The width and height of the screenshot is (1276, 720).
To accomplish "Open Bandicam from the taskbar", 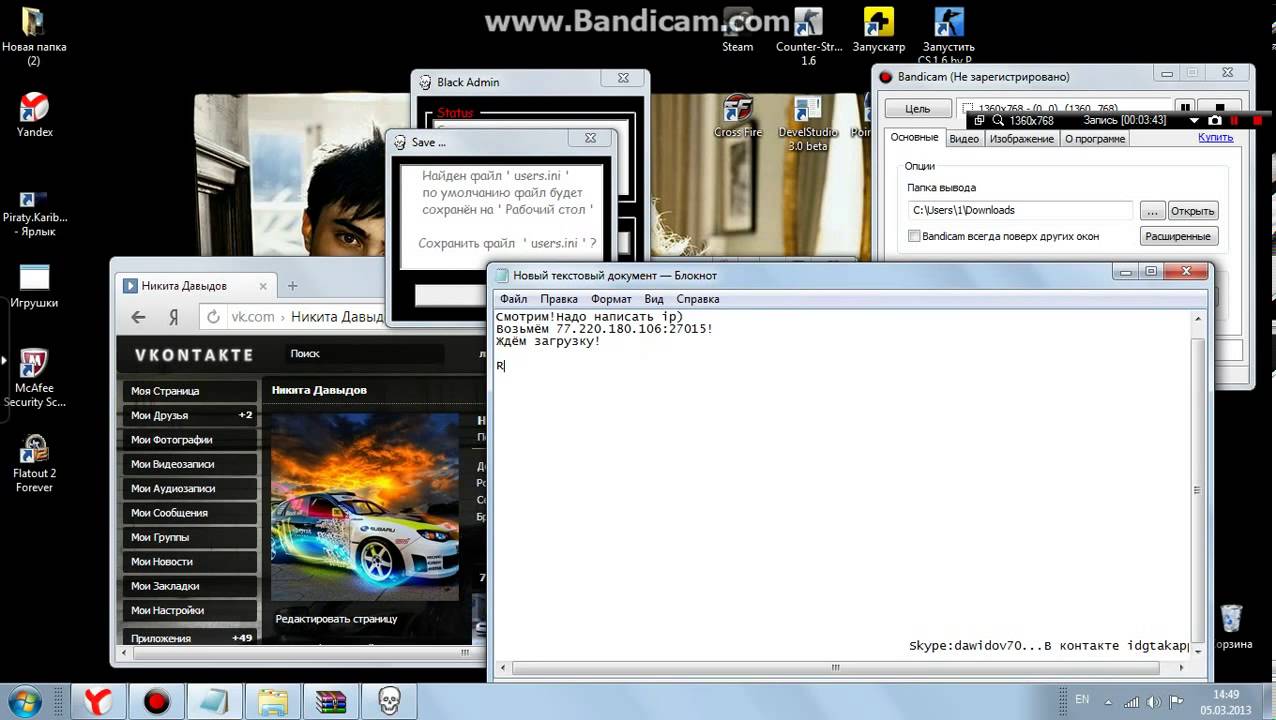I will coord(156,701).
